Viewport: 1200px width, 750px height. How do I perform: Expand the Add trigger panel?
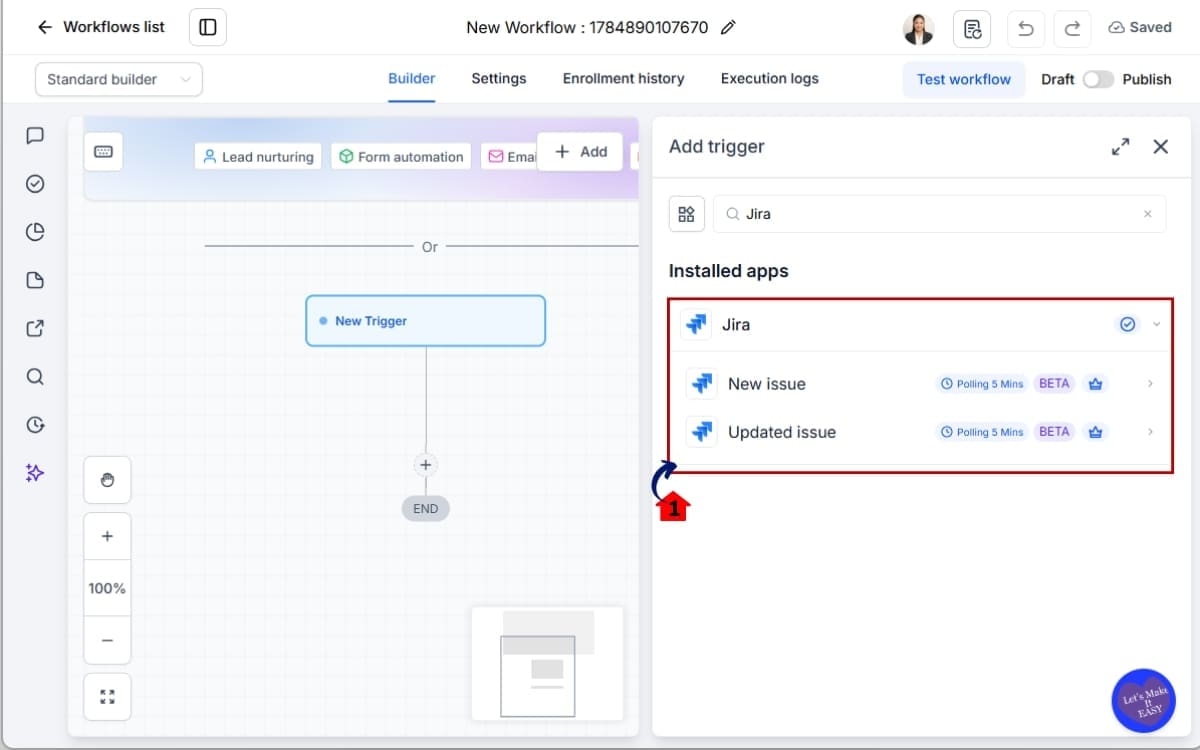(x=1120, y=147)
